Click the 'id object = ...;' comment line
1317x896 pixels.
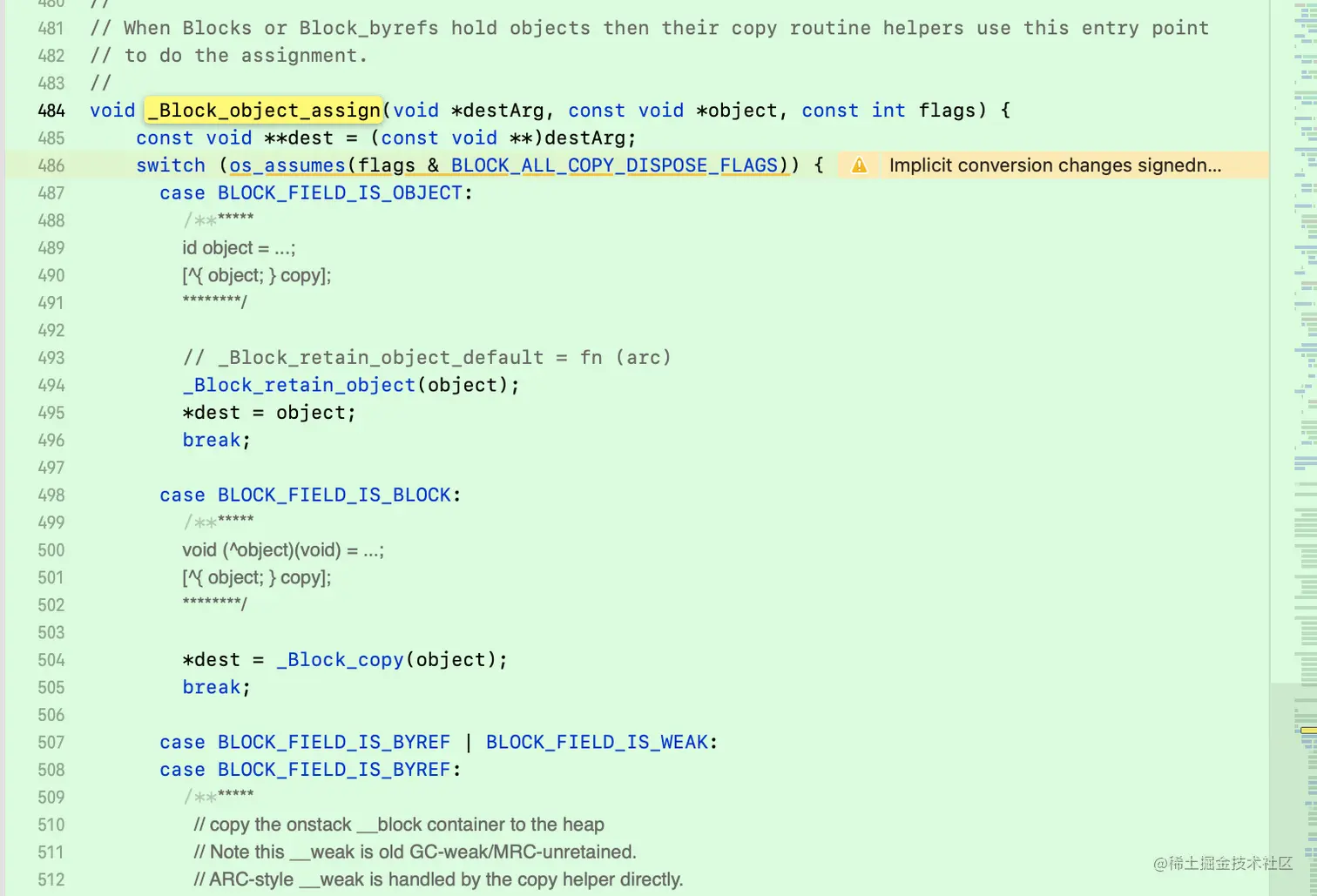click(239, 248)
